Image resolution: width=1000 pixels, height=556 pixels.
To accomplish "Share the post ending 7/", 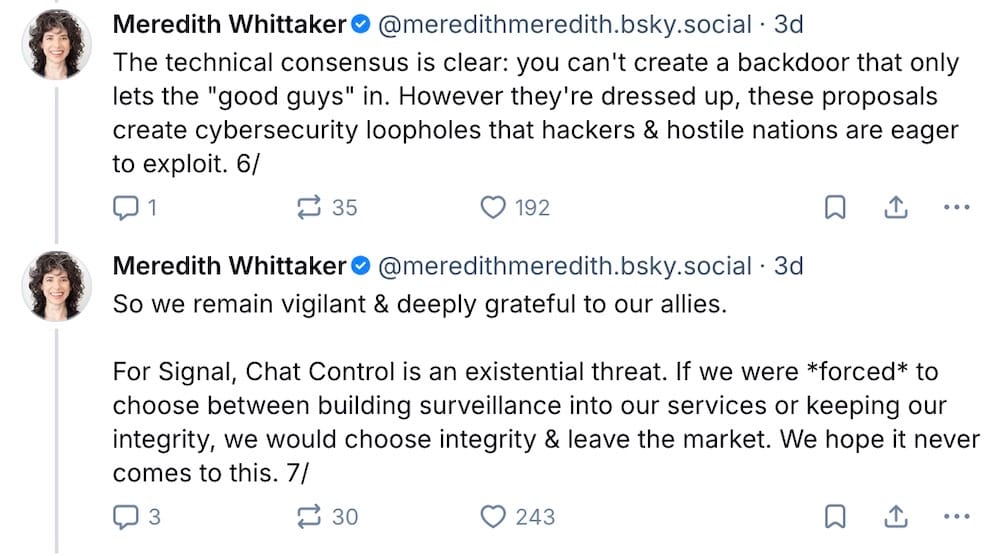I will [896, 517].
